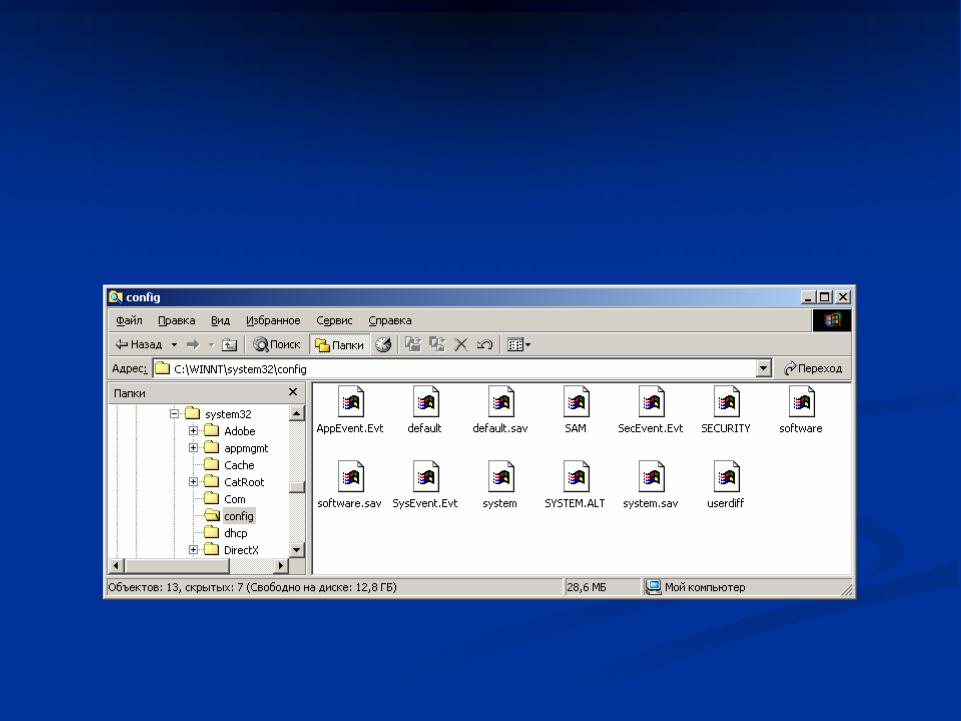
Task: Click the Undo toolbar icon
Action: (485, 345)
